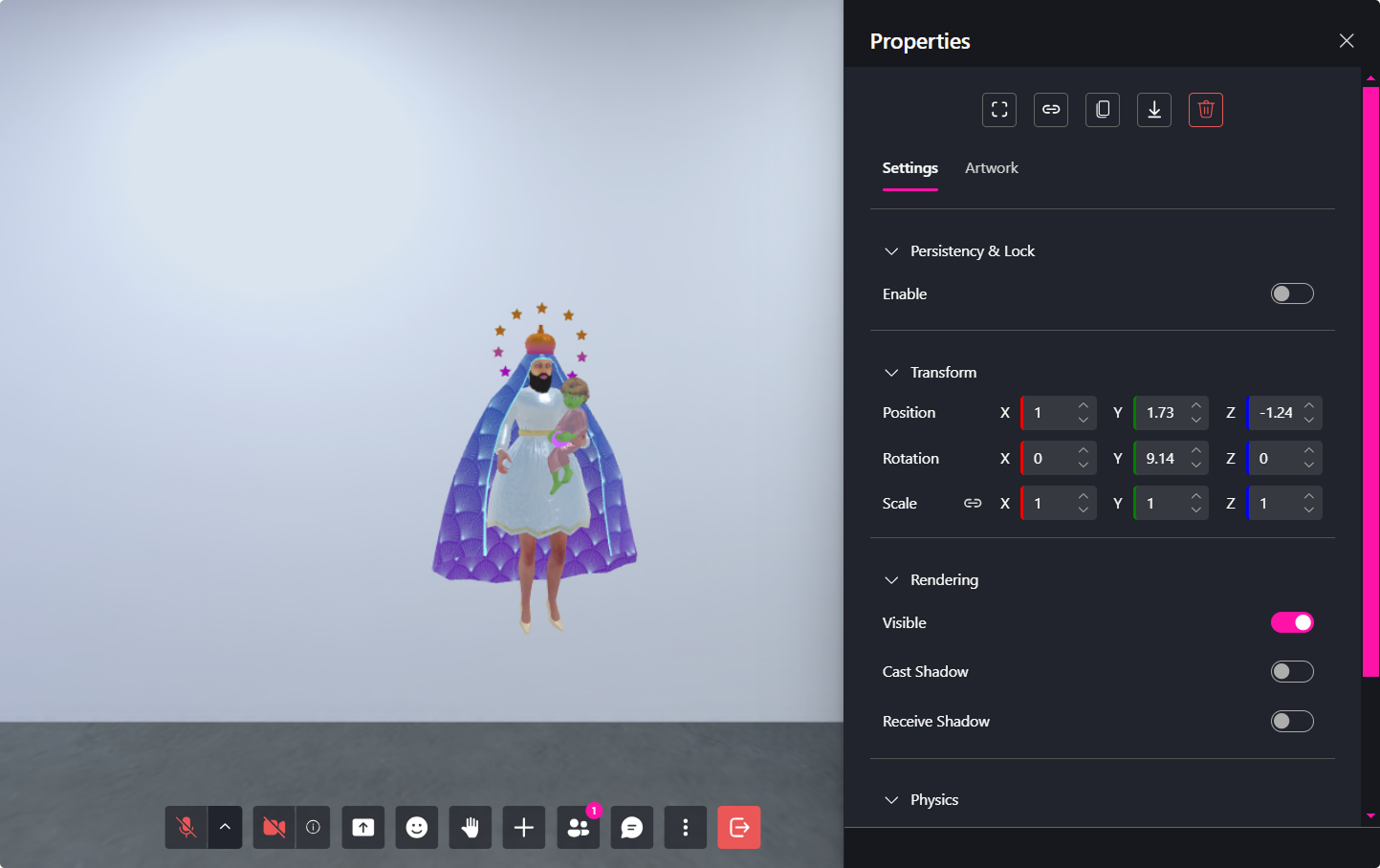Enable the Persistency & Lock toggle
1380x868 pixels.
[1292, 293]
